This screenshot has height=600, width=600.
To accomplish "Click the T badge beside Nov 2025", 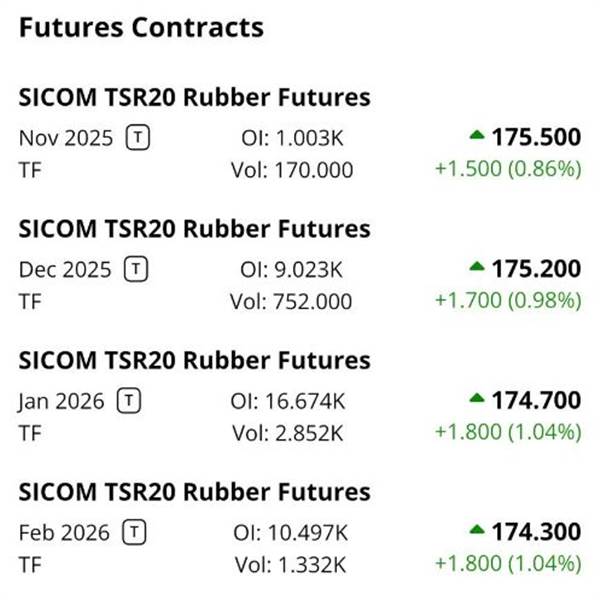I will point(137,138).
